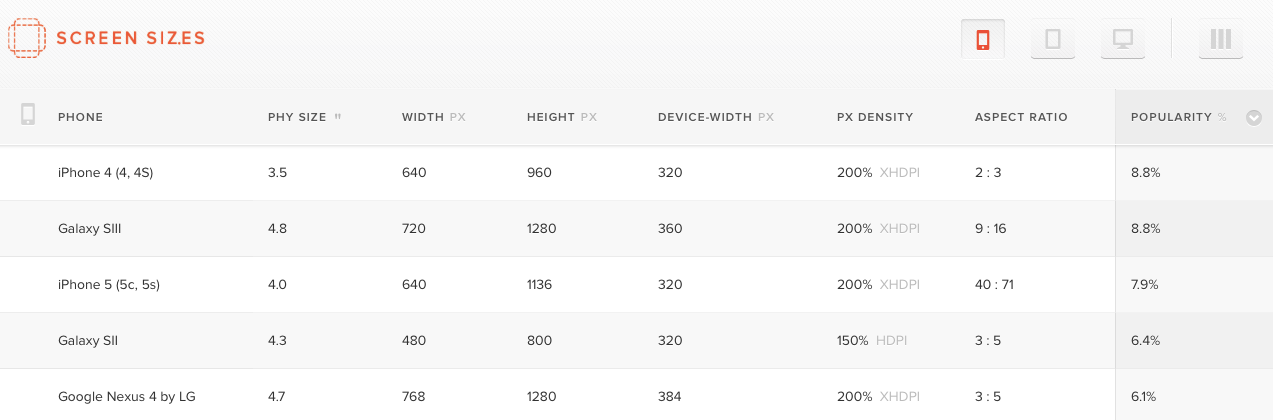
Task: Select the tablet device filter icon
Action: tap(1052, 40)
